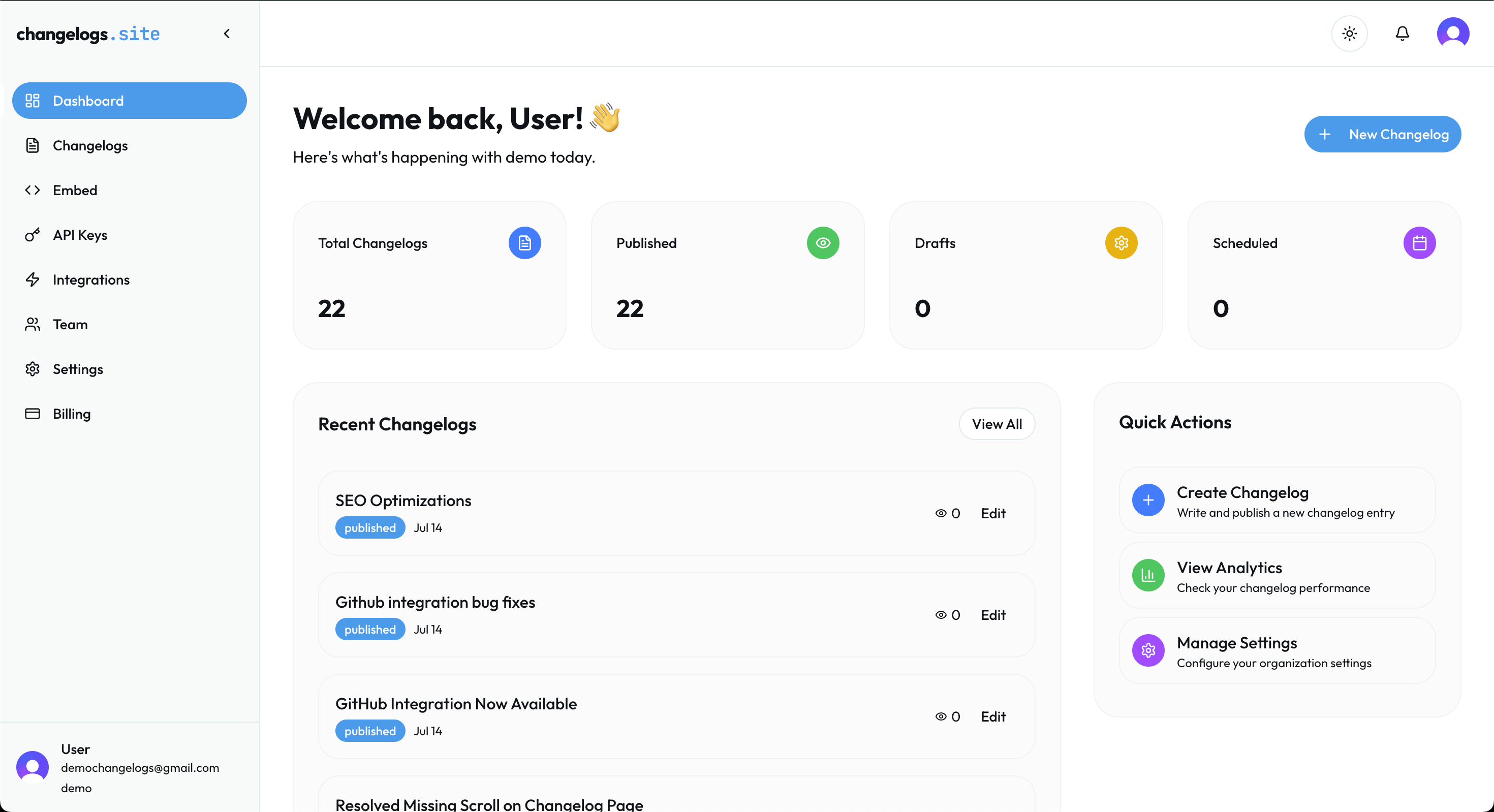Click the changelogs.site logo
1494x812 pixels.
(88, 34)
